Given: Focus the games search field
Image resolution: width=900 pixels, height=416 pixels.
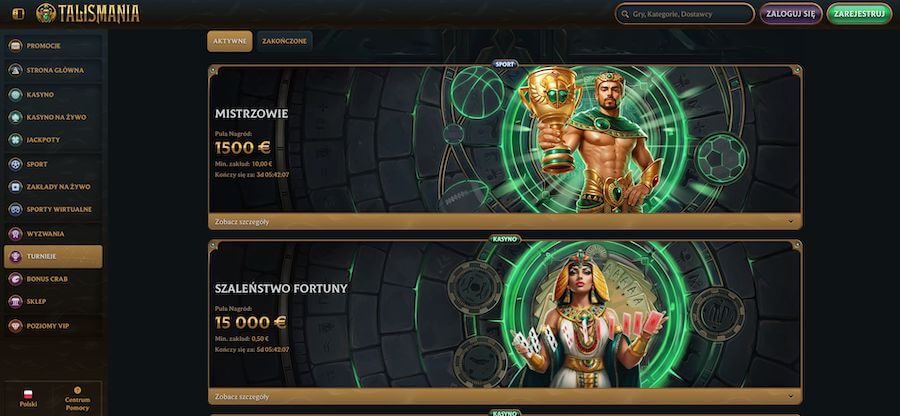Looking at the screenshot, I should pos(685,14).
